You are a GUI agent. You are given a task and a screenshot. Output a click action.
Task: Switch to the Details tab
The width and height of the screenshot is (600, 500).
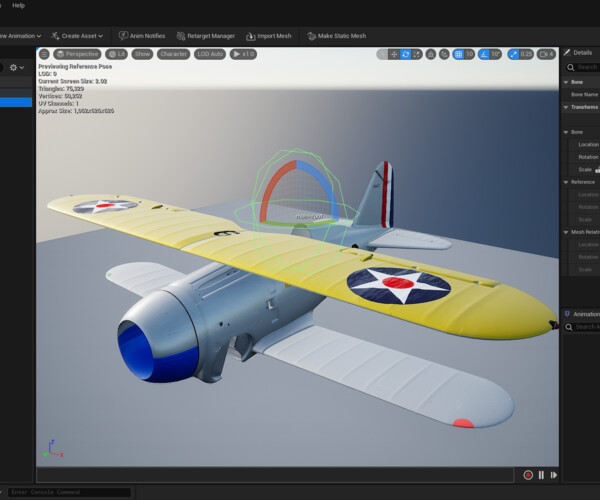point(578,53)
